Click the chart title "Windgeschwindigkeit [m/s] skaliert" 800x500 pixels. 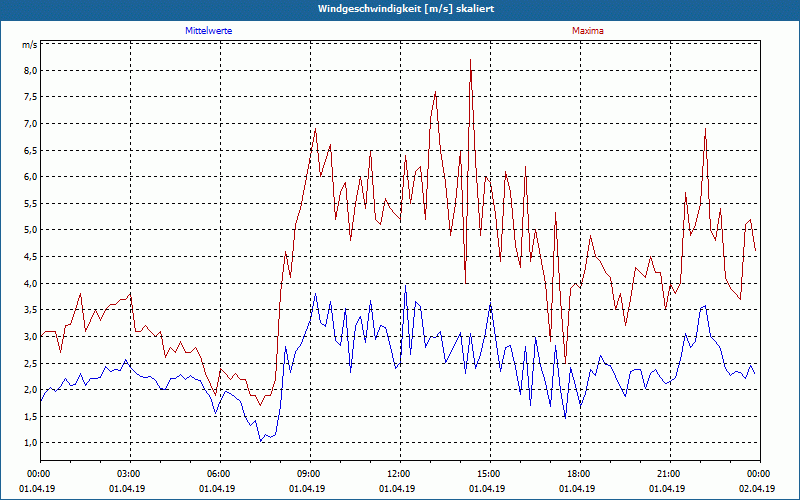point(406,9)
